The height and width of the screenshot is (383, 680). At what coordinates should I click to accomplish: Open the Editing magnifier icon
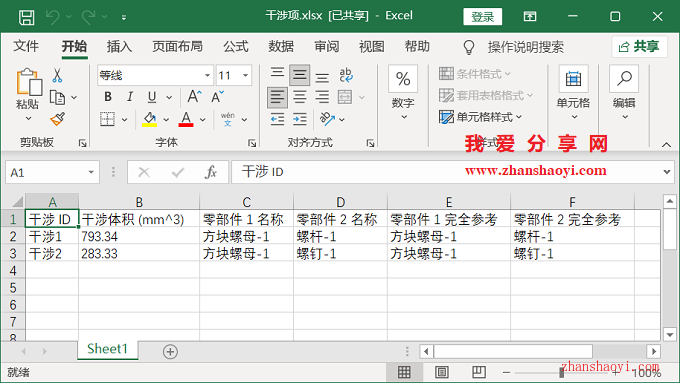(x=624, y=79)
